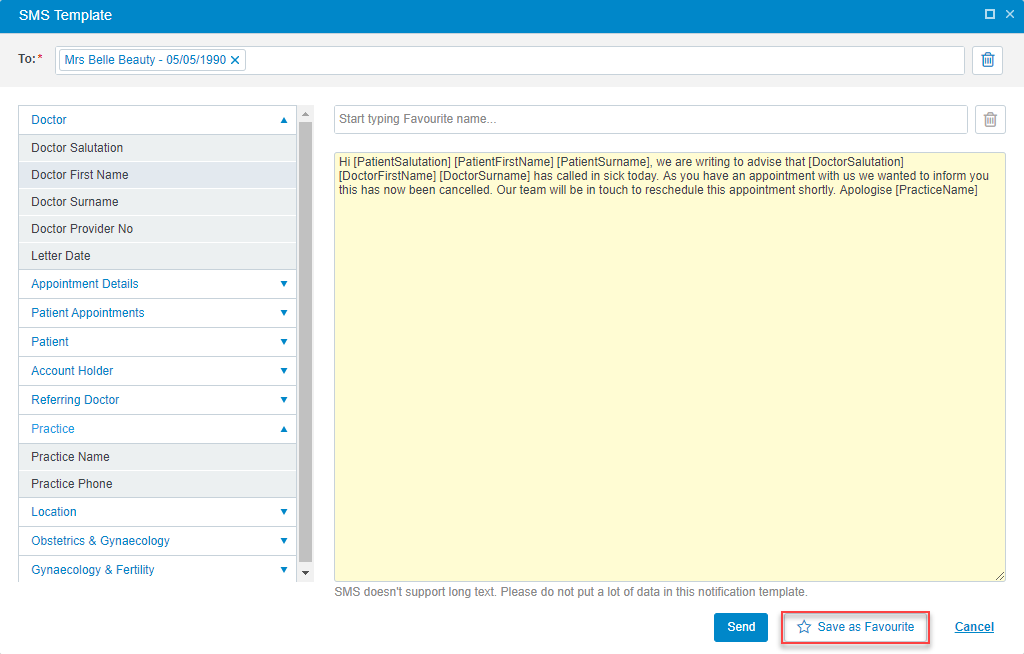Collapse the Practice section

pyautogui.click(x=157, y=429)
